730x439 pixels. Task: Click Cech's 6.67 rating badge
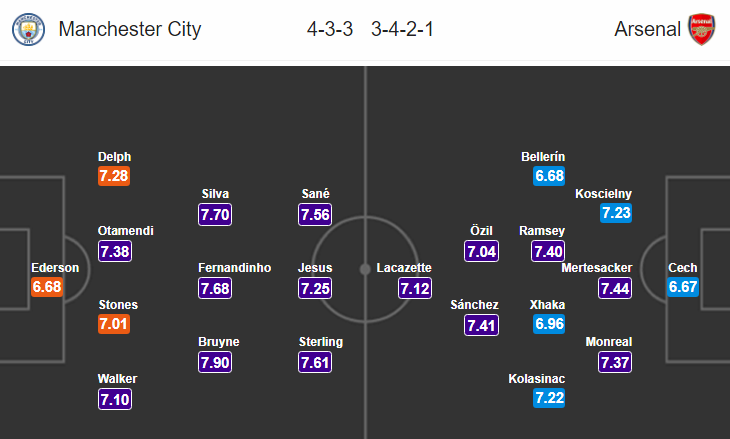coord(683,287)
